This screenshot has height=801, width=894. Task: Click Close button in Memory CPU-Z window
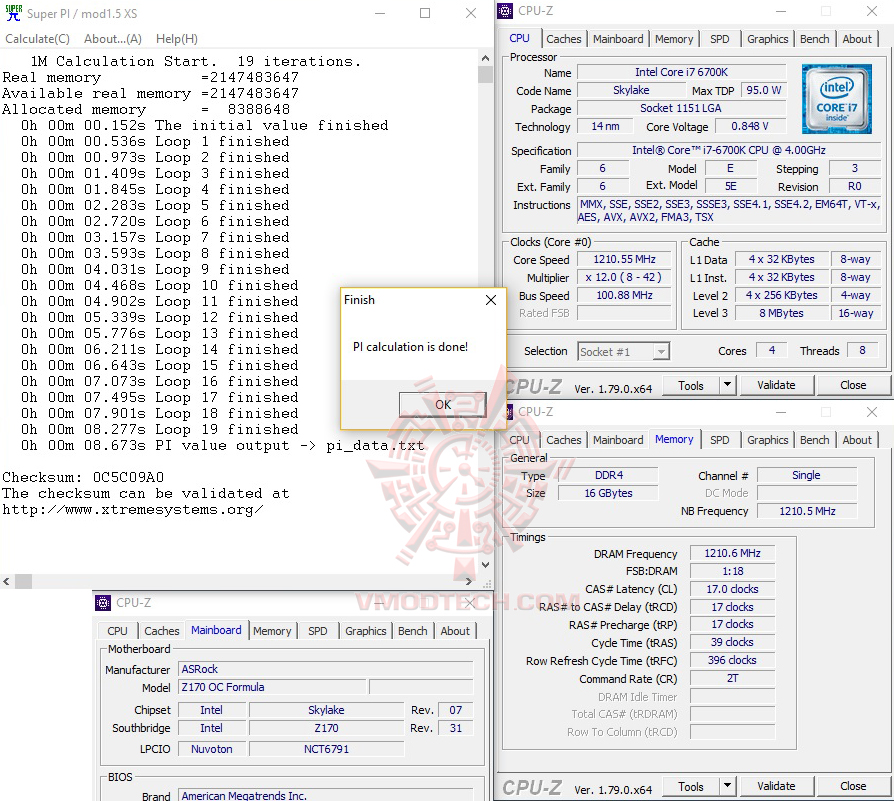pyautogui.click(x=853, y=787)
